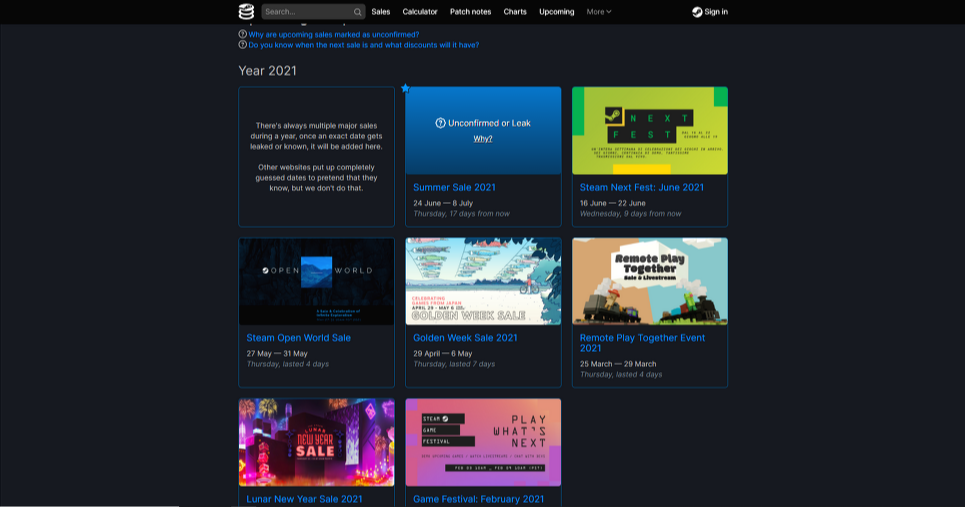This screenshot has height=507, width=965.
Task: Open the Charts section
Action: point(515,12)
